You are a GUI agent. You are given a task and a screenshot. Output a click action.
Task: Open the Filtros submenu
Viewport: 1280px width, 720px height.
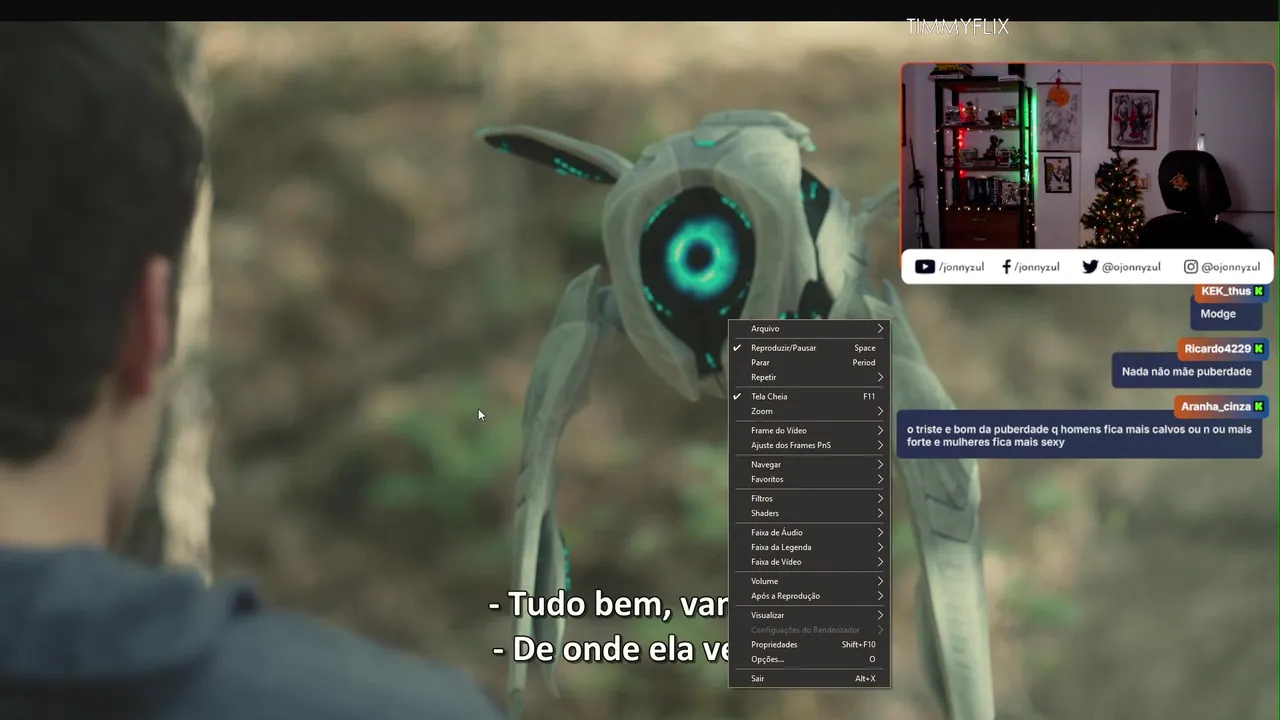click(x=809, y=499)
